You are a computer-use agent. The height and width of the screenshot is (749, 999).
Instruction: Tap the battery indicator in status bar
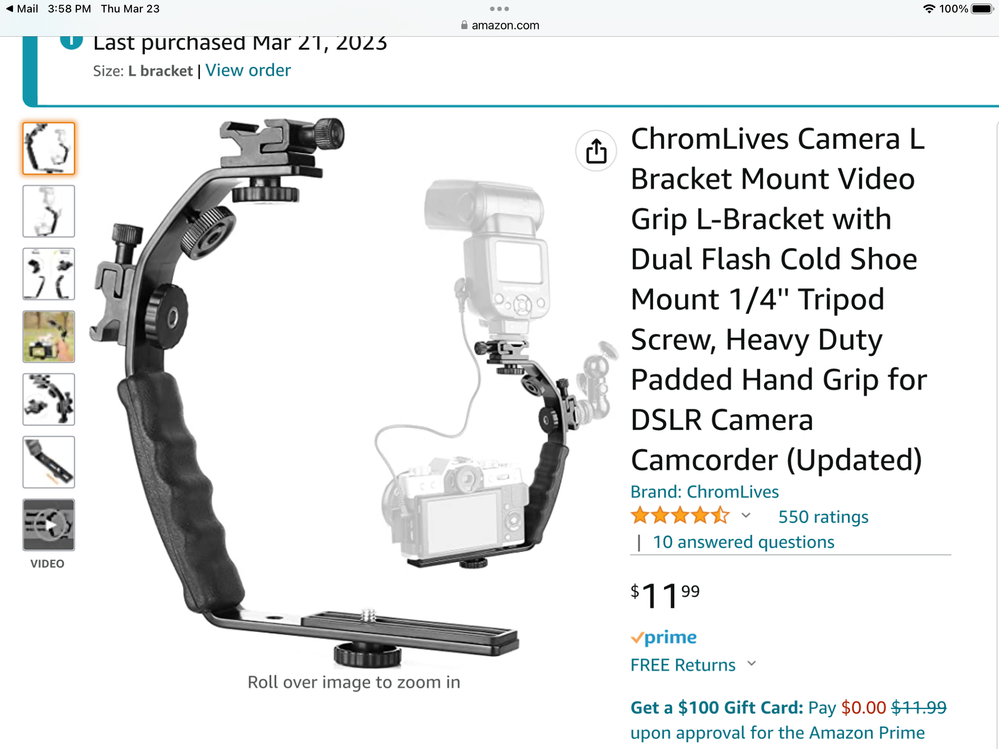982,9
